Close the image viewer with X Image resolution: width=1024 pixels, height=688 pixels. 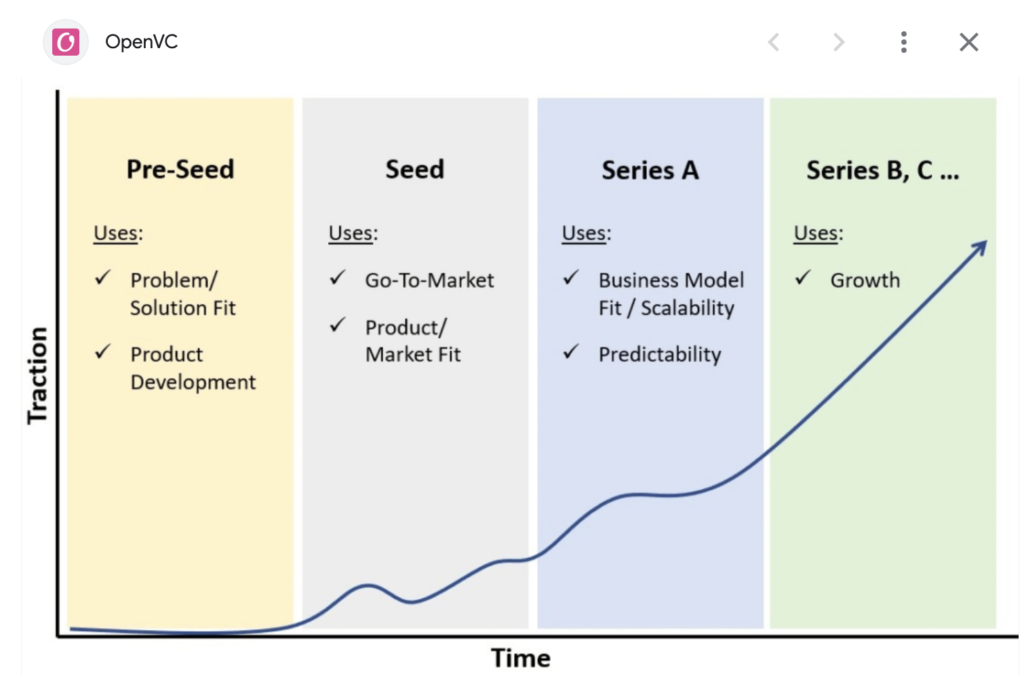968,42
